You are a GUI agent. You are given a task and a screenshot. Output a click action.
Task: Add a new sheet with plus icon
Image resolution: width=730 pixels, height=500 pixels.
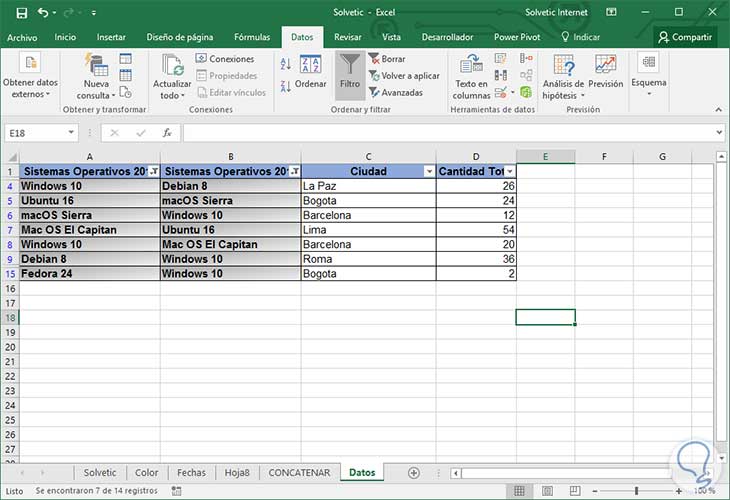(413, 473)
